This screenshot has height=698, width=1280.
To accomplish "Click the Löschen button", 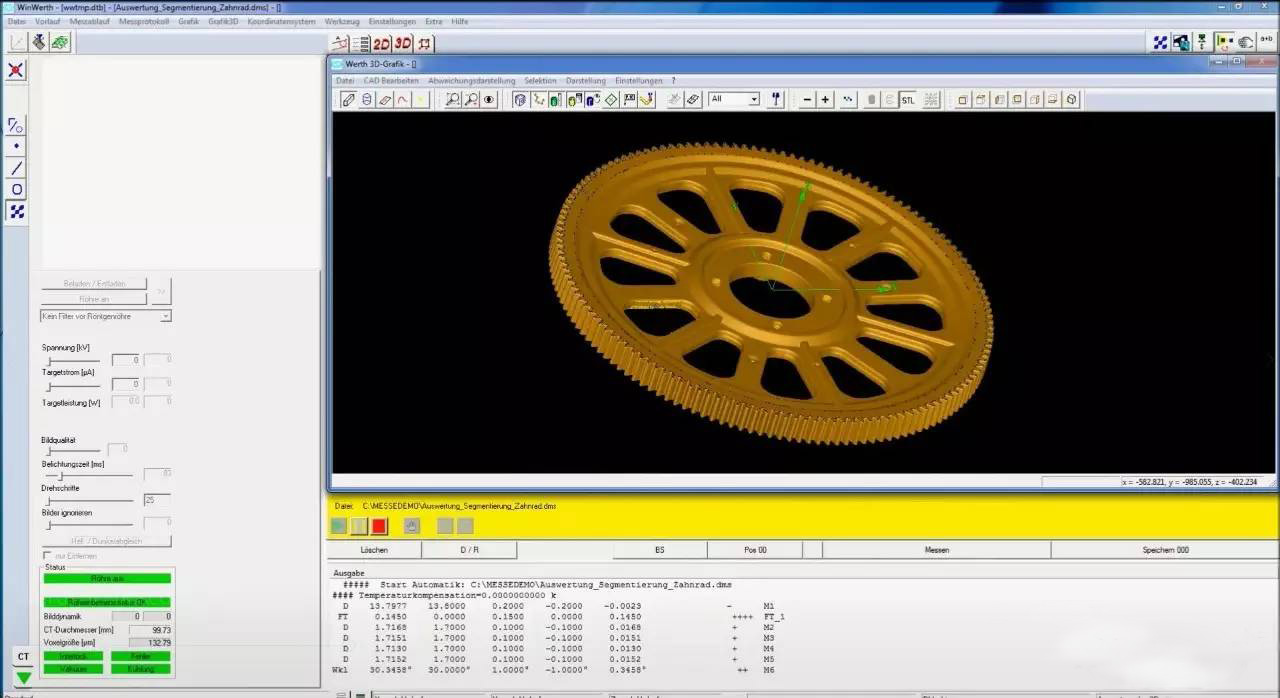I will click(374, 550).
